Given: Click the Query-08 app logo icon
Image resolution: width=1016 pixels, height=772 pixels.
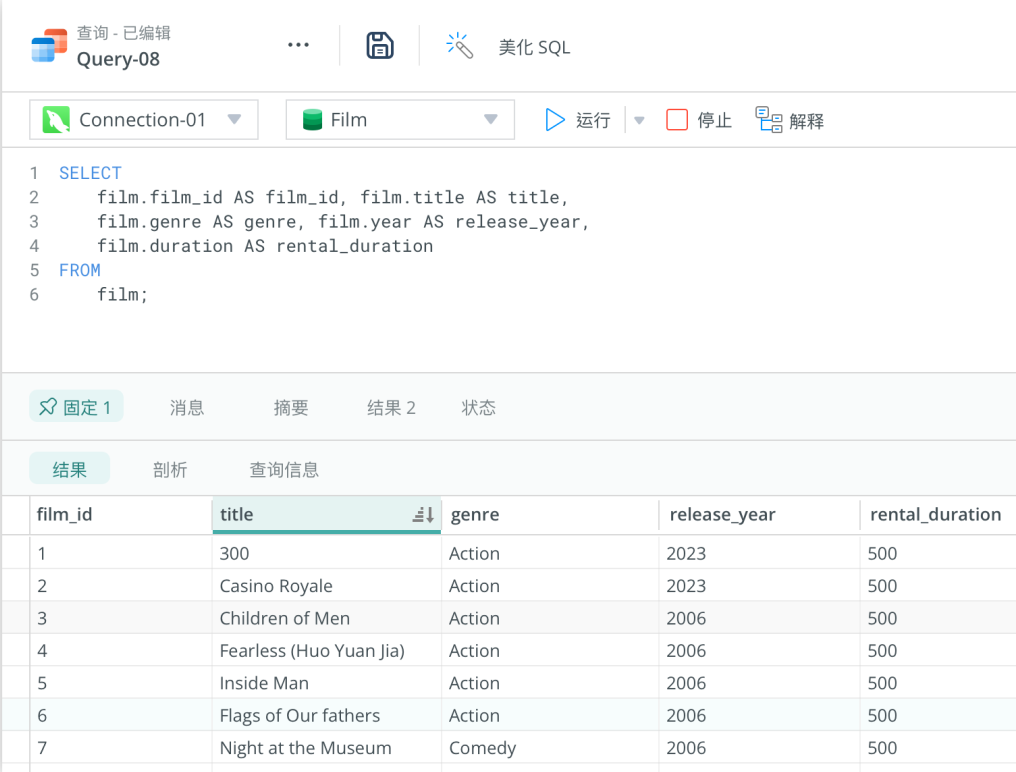Looking at the screenshot, I should point(49,46).
